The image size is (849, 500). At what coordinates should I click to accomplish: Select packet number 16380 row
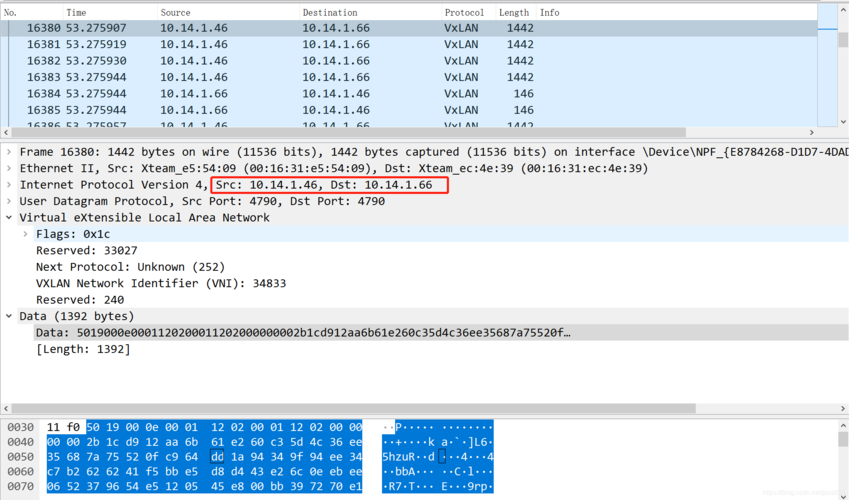tap(409, 28)
